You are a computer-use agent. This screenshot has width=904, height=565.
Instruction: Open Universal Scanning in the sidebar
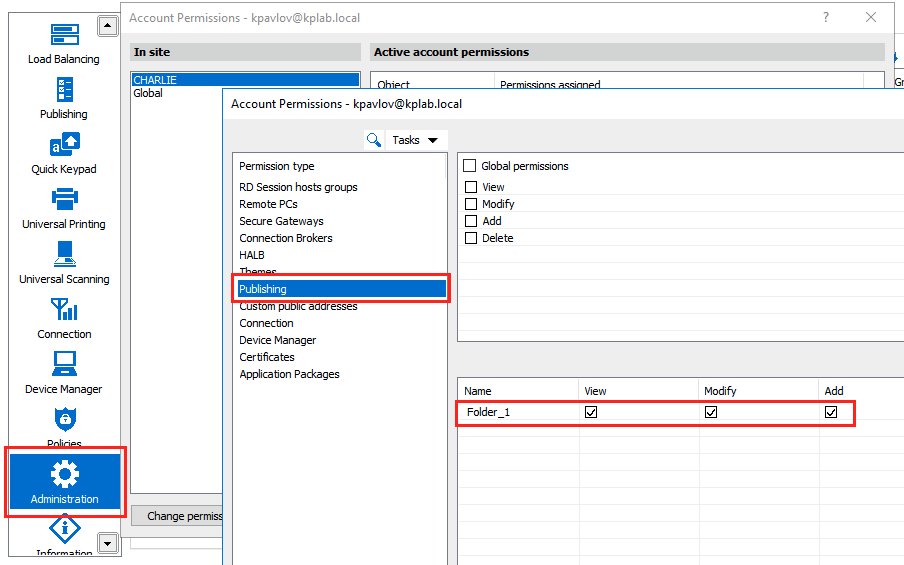pyautogui.click(x=64, y=262)
